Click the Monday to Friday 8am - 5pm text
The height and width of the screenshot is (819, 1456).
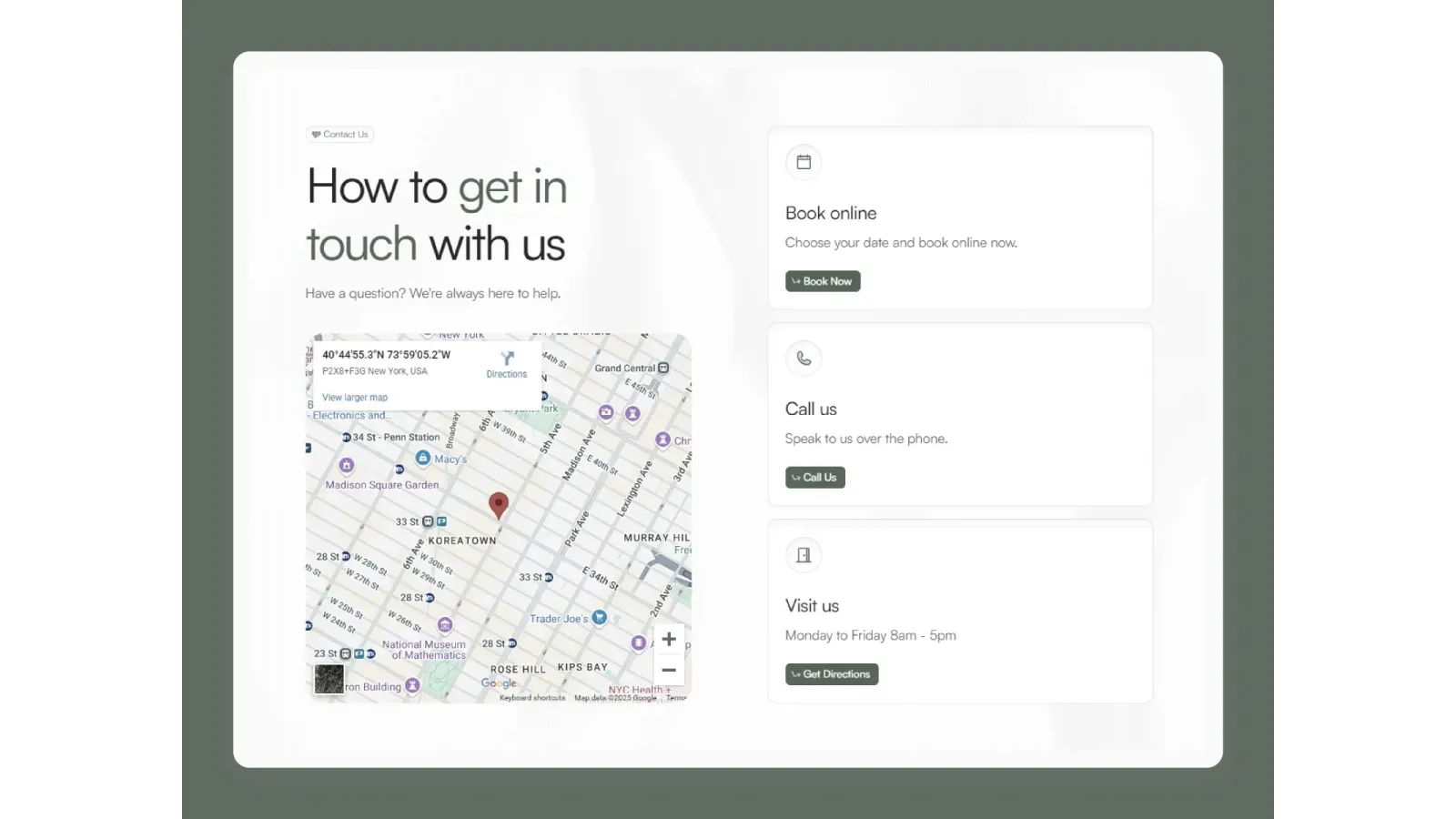(x=871, y=635)
